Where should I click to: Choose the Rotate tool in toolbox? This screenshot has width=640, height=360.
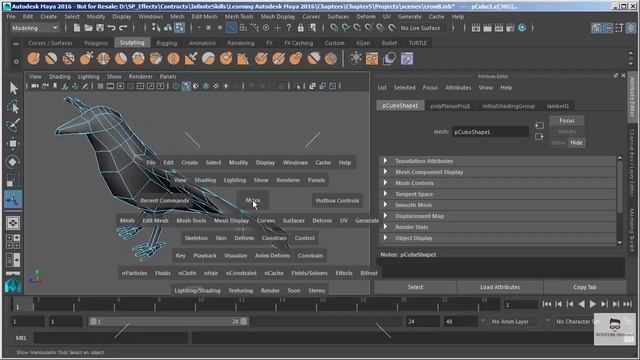13,162
